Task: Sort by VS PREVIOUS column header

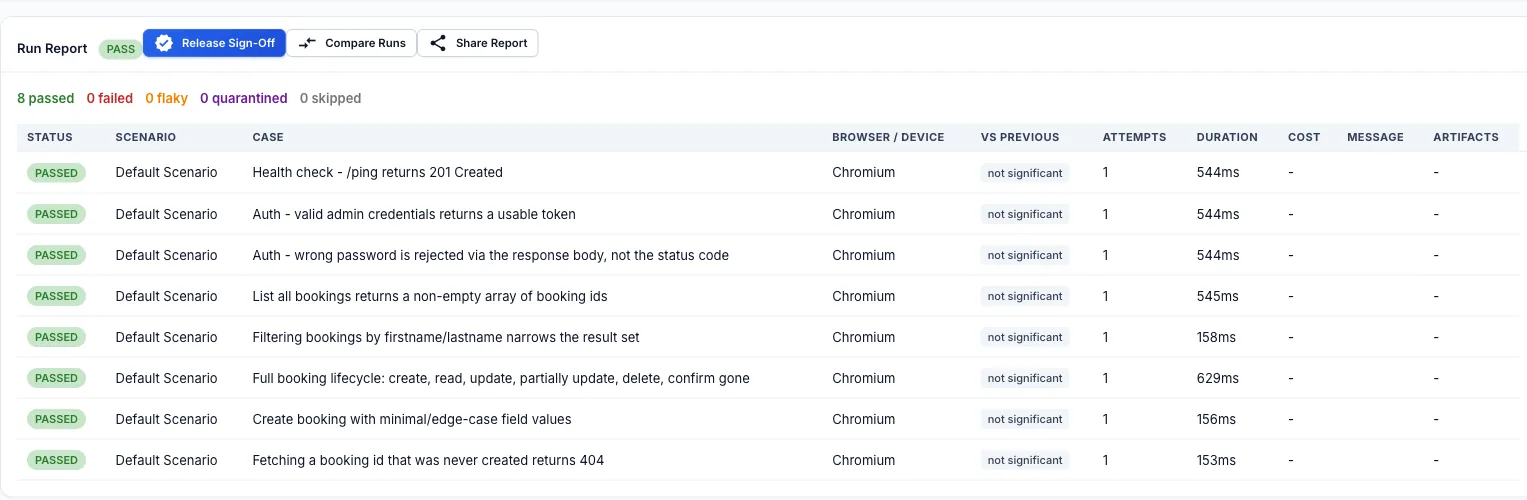Action: pyautogui.click(x=1020, y=137)
